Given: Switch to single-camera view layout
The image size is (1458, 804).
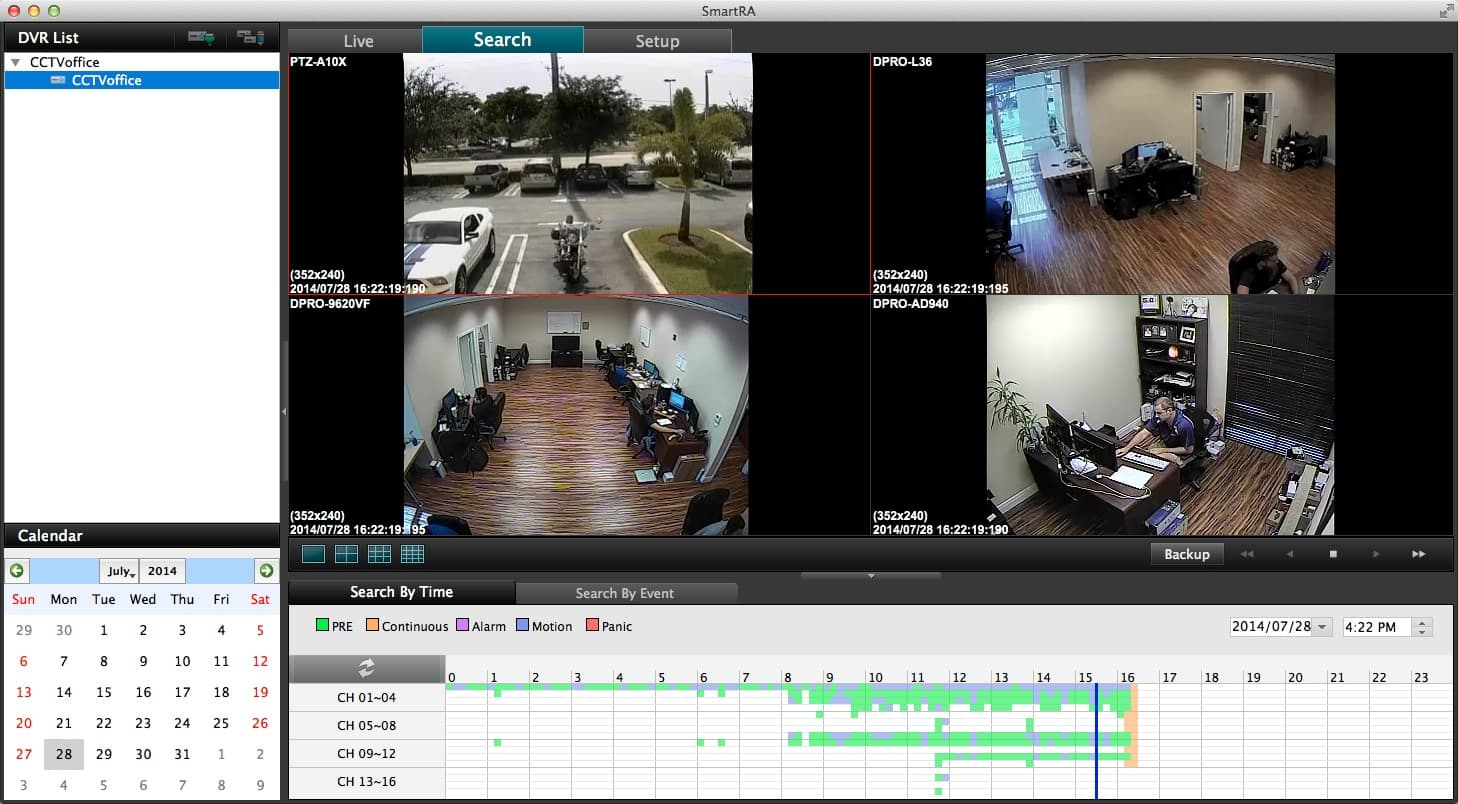Looking at the screenshot, I should click(313, 554).
